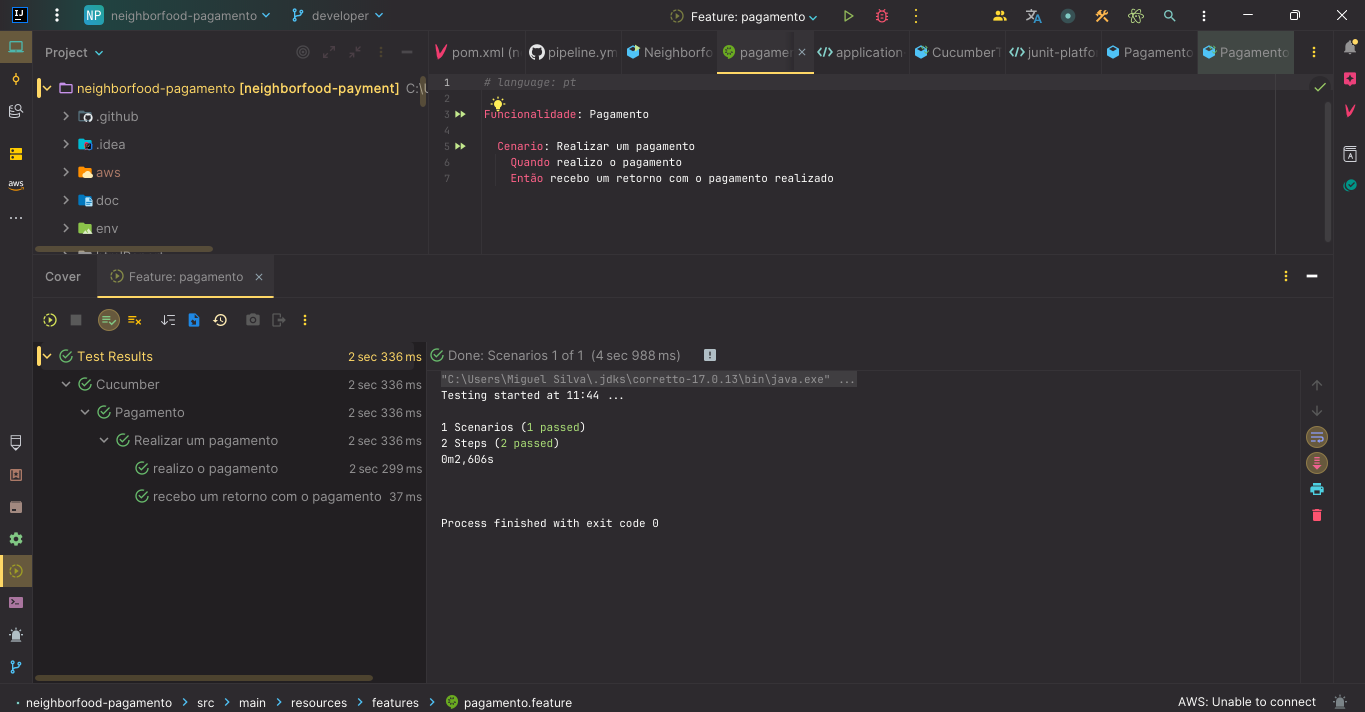Image resolution: width=1365 pixels, height=712 pixels.
Task: Click the atom-shaped toolbar icon
Action: tap(1135, 16)
